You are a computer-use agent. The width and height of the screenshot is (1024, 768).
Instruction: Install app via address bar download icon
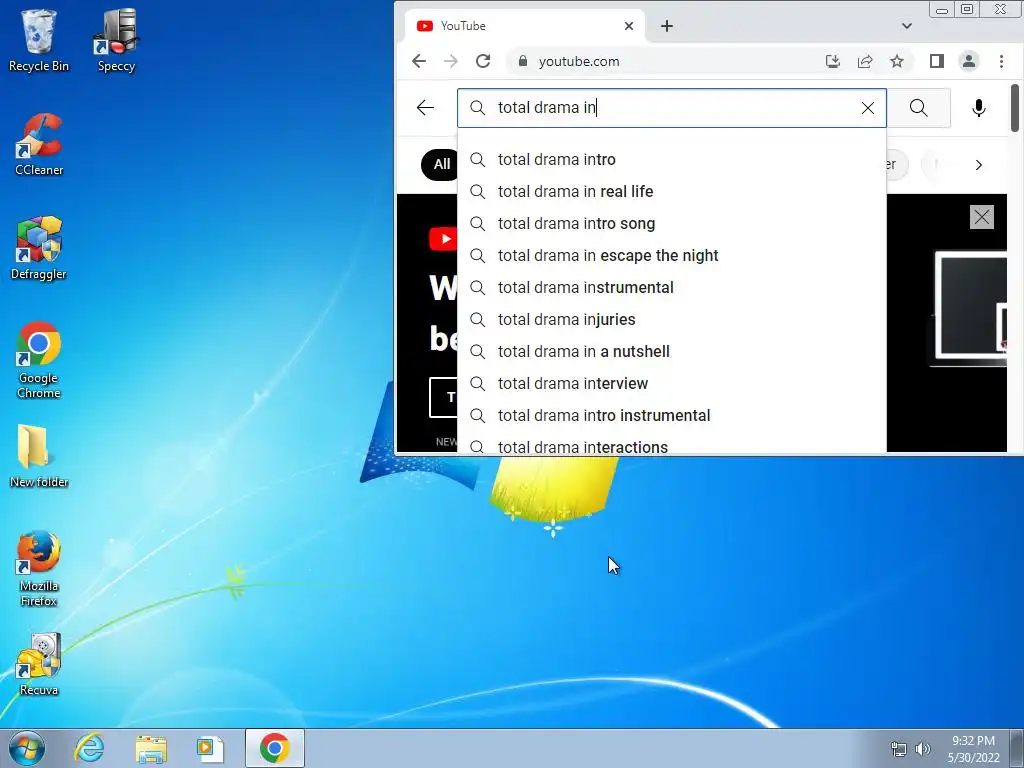(833, 61)
